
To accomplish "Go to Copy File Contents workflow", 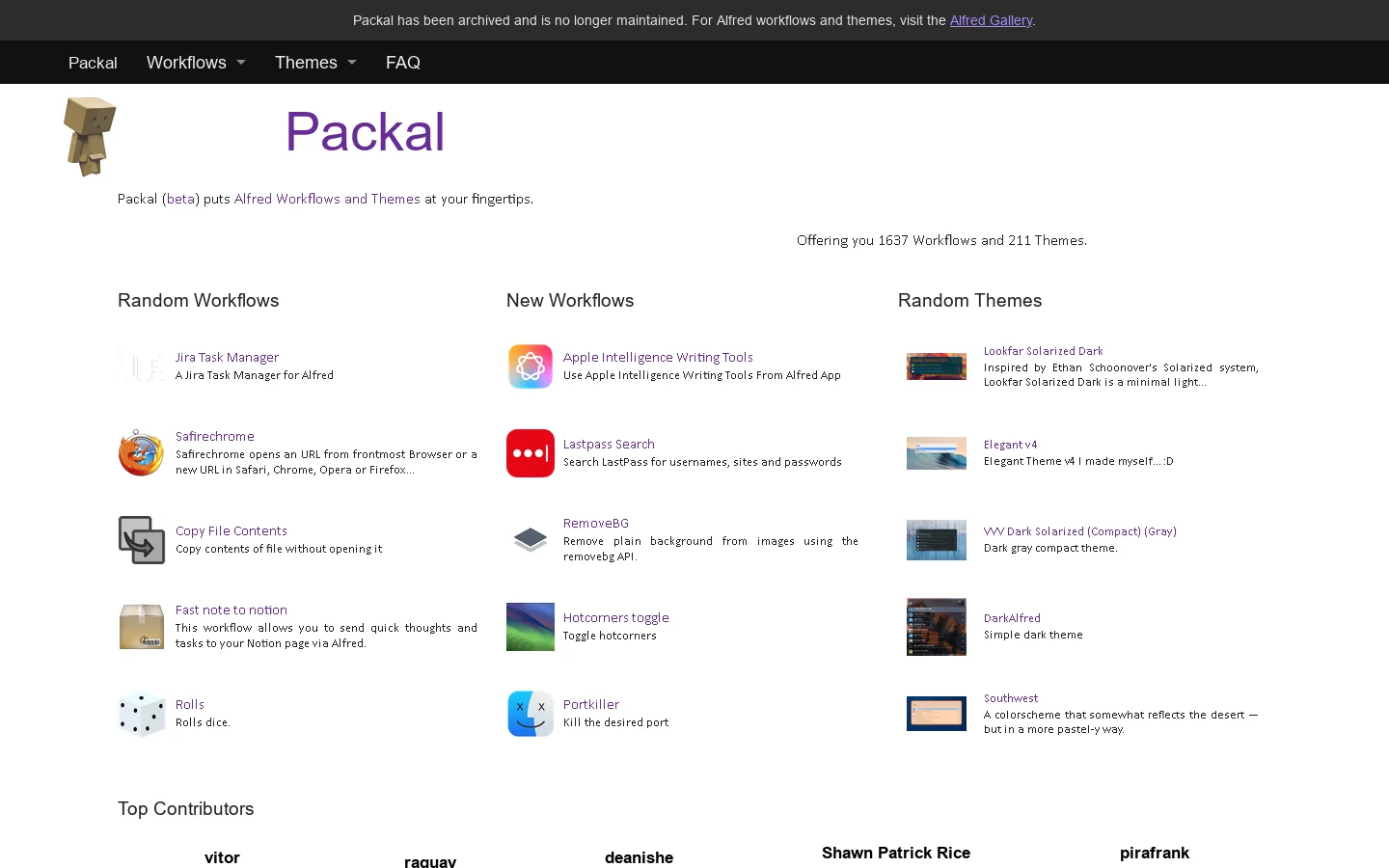I will (231, 530).
